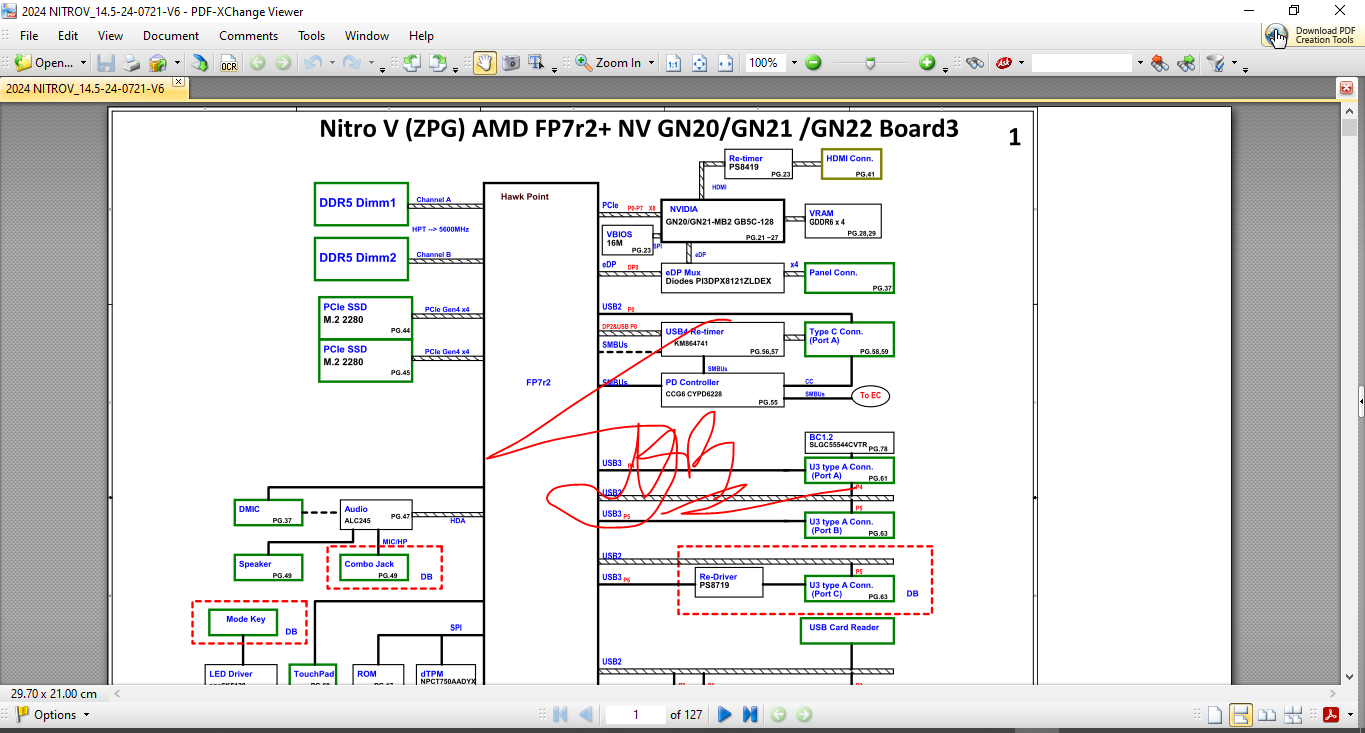The height and width of the screenshot is (733, 1365).
Task: Open the Comments menu
Action: [x=248, y=35]
